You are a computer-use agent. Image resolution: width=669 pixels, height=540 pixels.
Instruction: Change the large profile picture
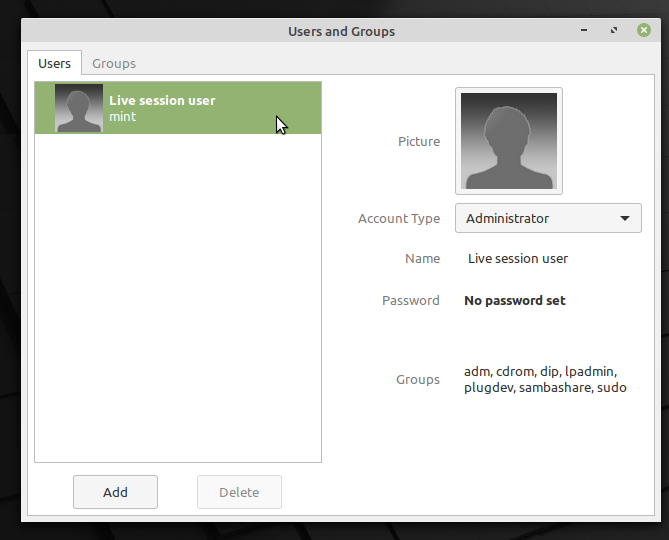(508, 141)
